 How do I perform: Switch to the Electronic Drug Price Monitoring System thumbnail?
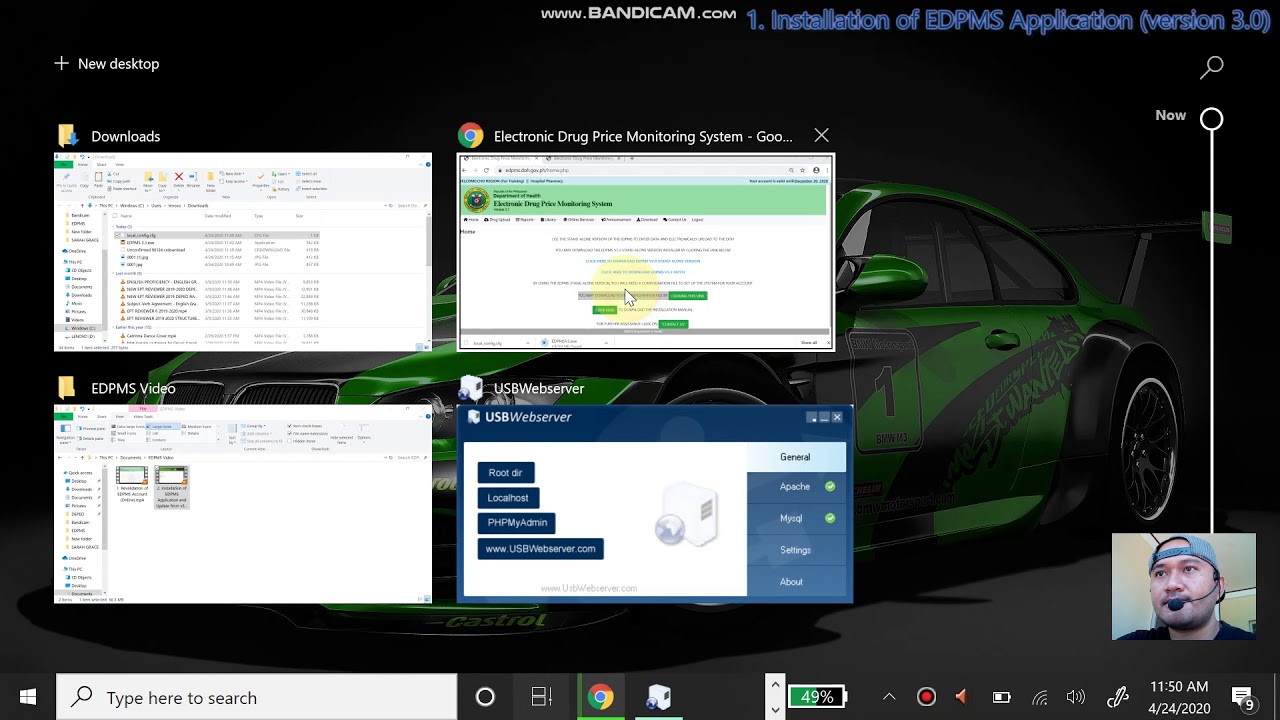pos(645,252)
